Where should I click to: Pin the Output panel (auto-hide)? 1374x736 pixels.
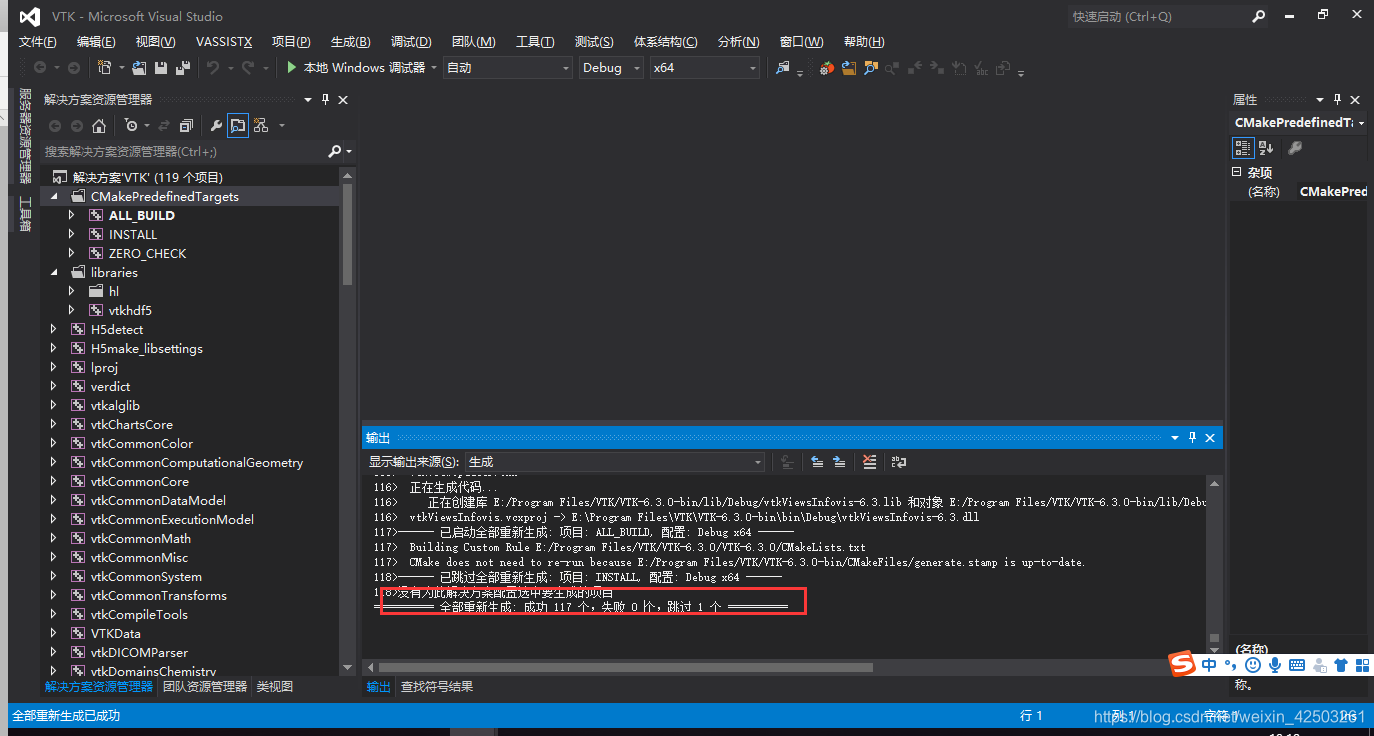point(1192,438)
